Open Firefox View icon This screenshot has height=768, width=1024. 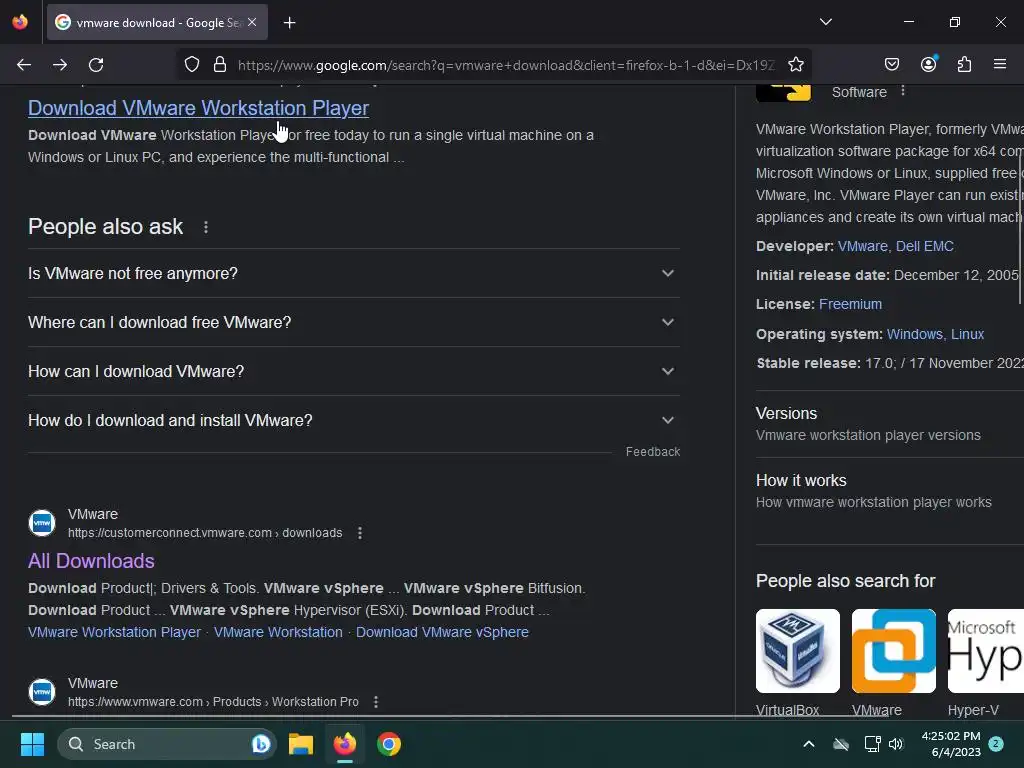20,22
